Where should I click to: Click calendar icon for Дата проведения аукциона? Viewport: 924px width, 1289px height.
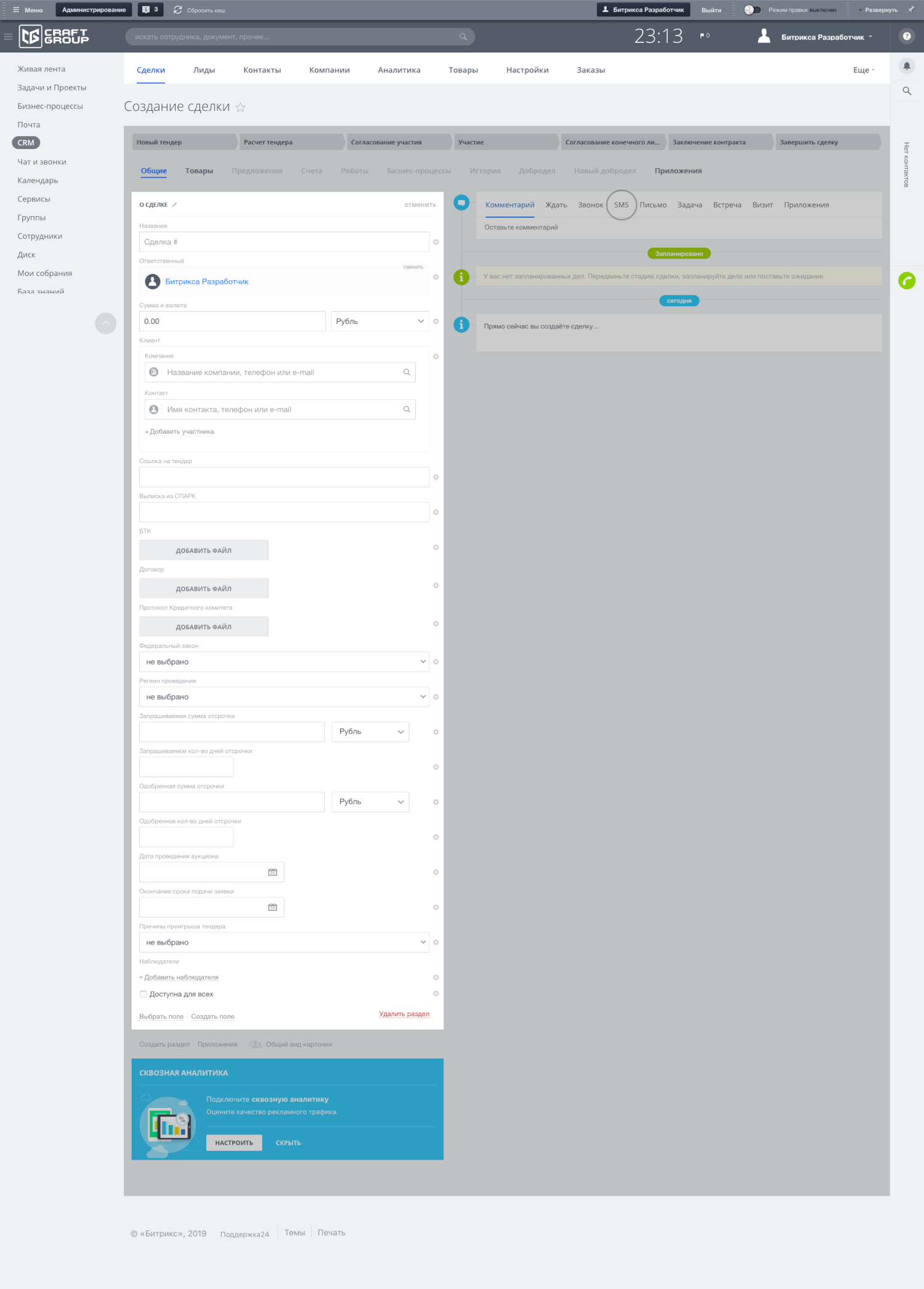click(x=272, y=872)
